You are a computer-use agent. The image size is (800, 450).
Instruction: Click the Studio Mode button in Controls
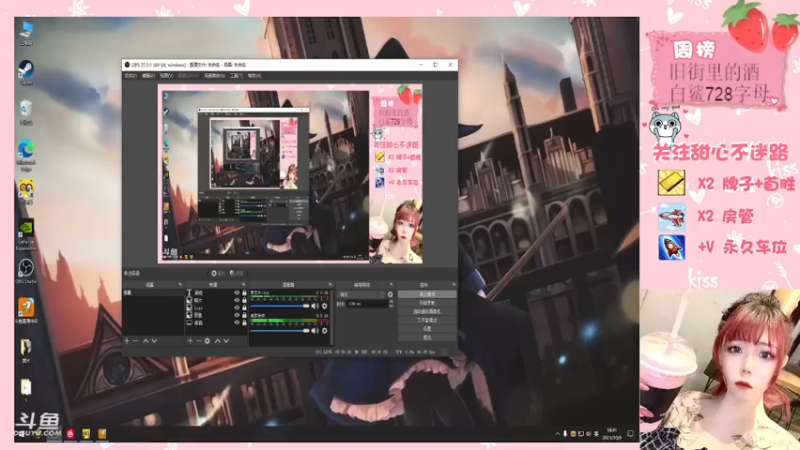click(x=427, y=320)
